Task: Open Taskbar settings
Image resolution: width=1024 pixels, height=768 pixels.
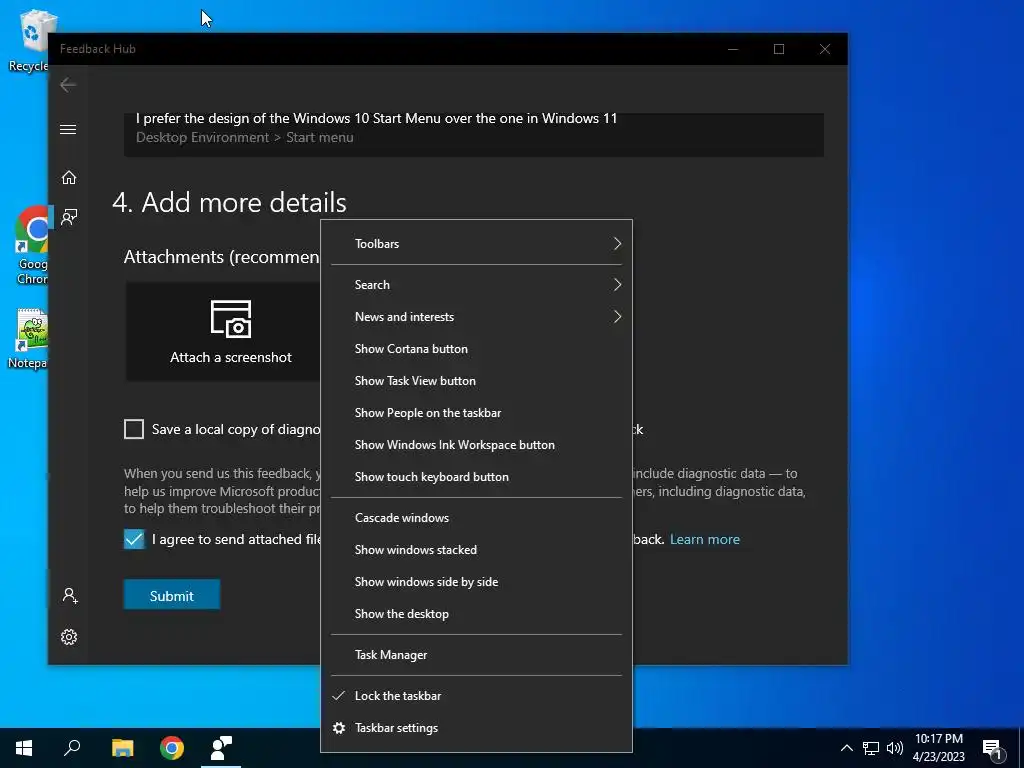Action: (476, 728)
